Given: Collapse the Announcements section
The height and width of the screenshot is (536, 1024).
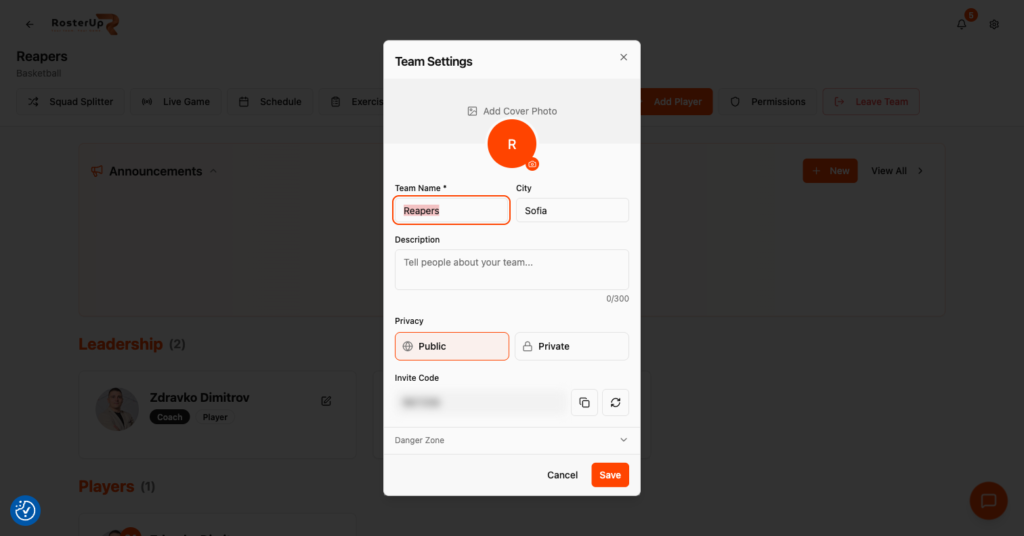Looking at the screenshot, I should (214, 171).
